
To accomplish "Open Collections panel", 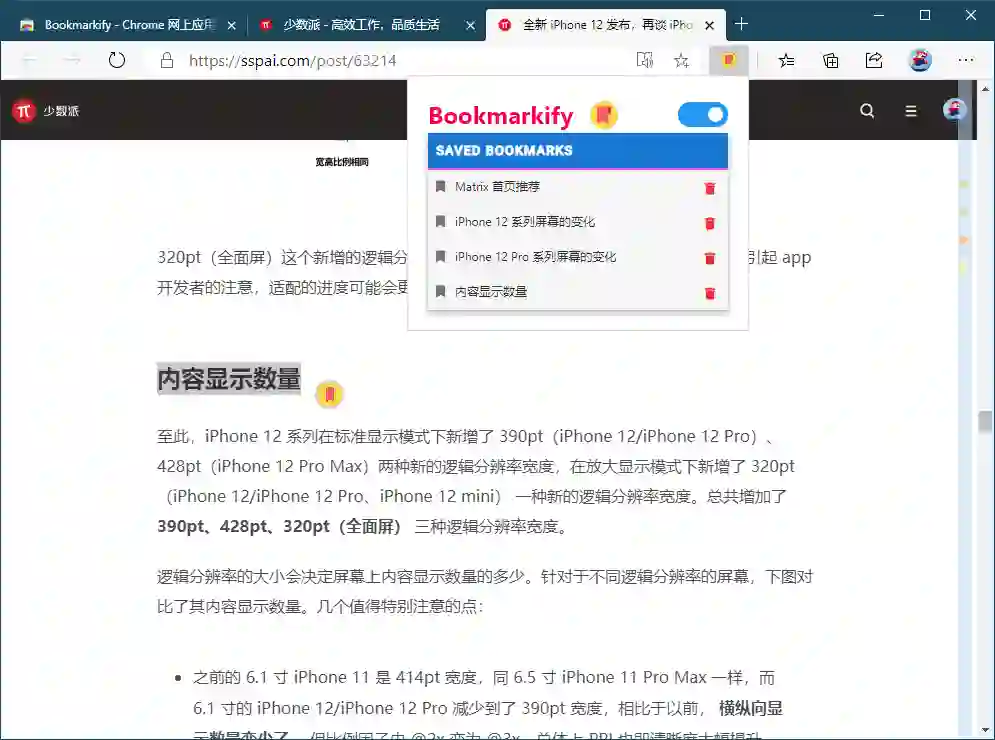I will click(831, 60).
